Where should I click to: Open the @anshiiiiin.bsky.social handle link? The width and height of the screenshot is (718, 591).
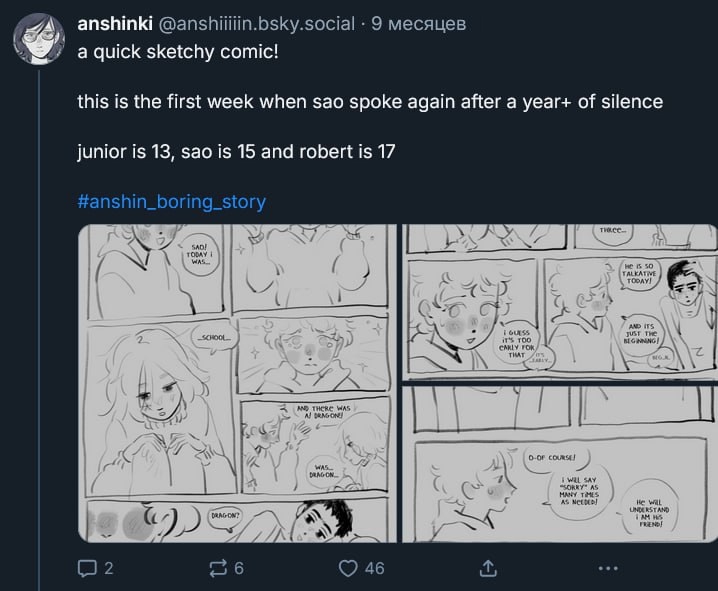coord(256,23)
